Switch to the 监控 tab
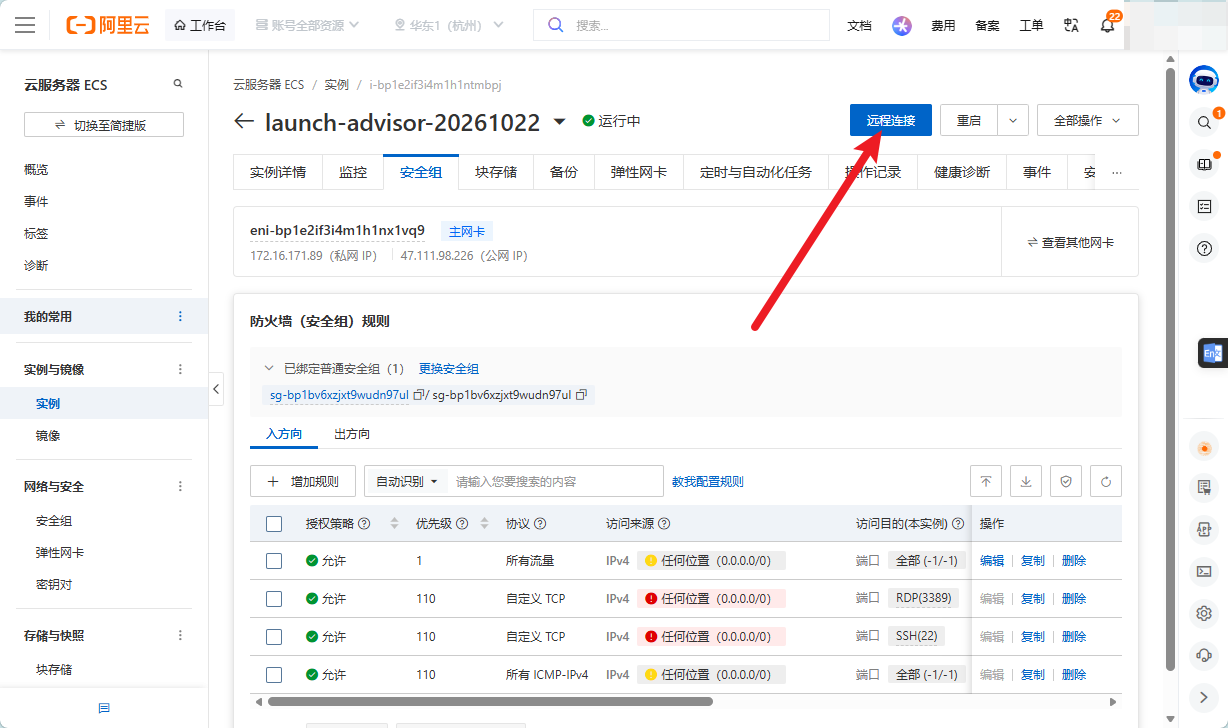The height and width of the screenshot is (728, 1228). 353,172
